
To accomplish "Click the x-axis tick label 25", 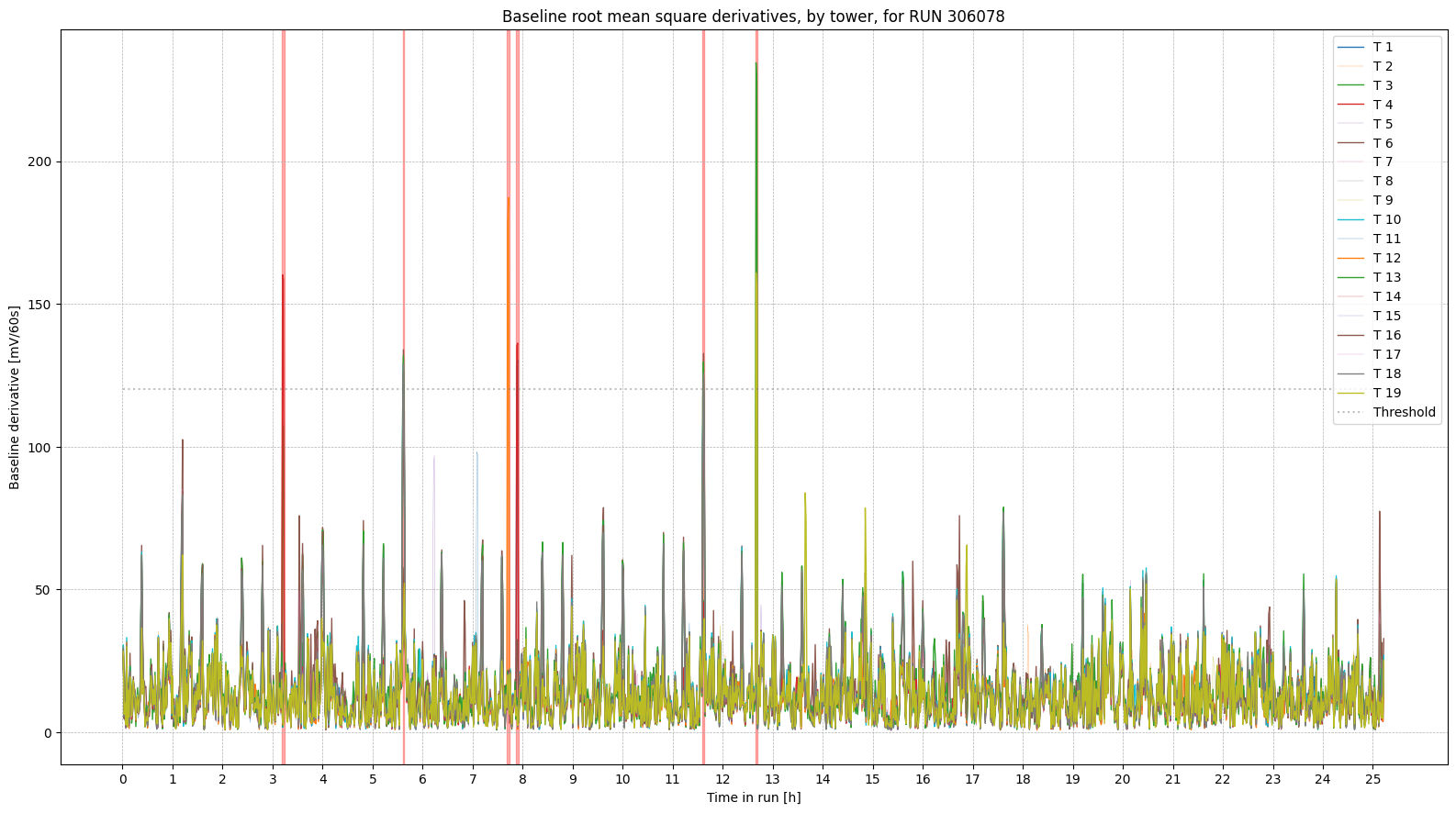I will pos(1372,779).
